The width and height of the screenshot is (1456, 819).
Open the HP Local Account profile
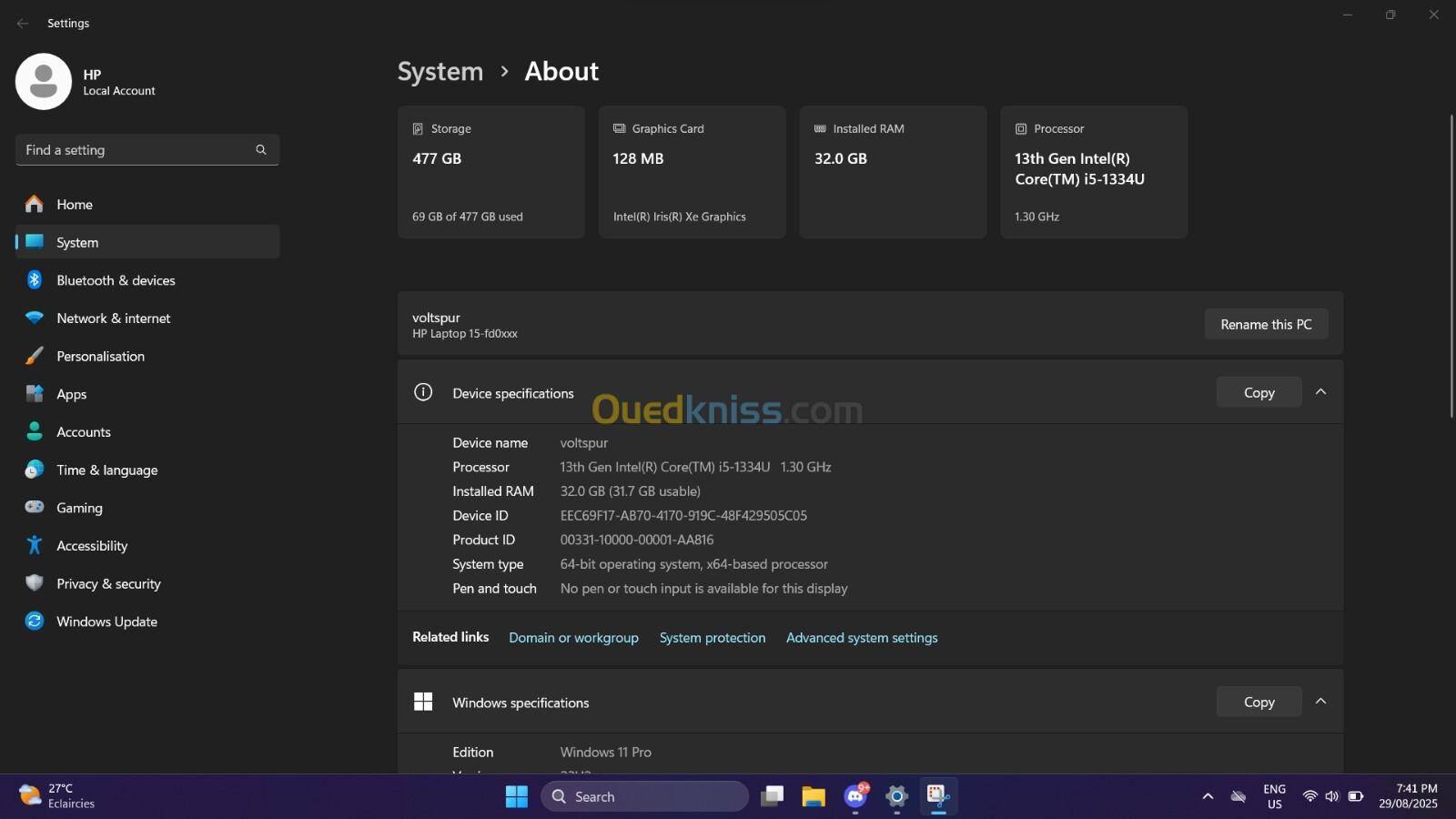click(86, 82)
